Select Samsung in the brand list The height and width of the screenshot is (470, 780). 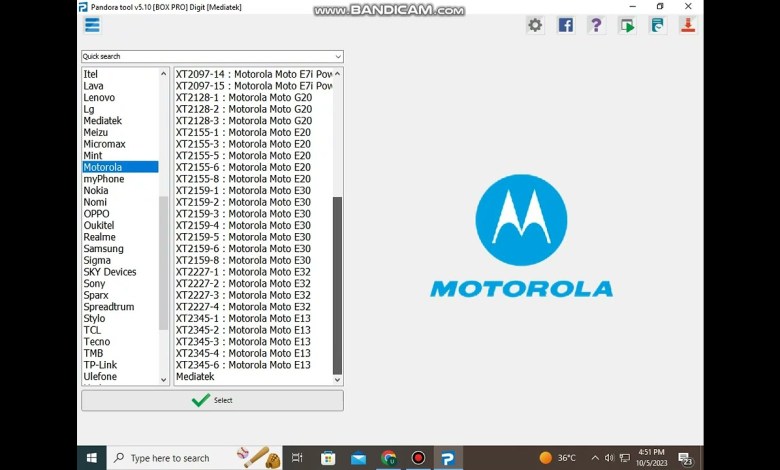[x=103, y=249]
